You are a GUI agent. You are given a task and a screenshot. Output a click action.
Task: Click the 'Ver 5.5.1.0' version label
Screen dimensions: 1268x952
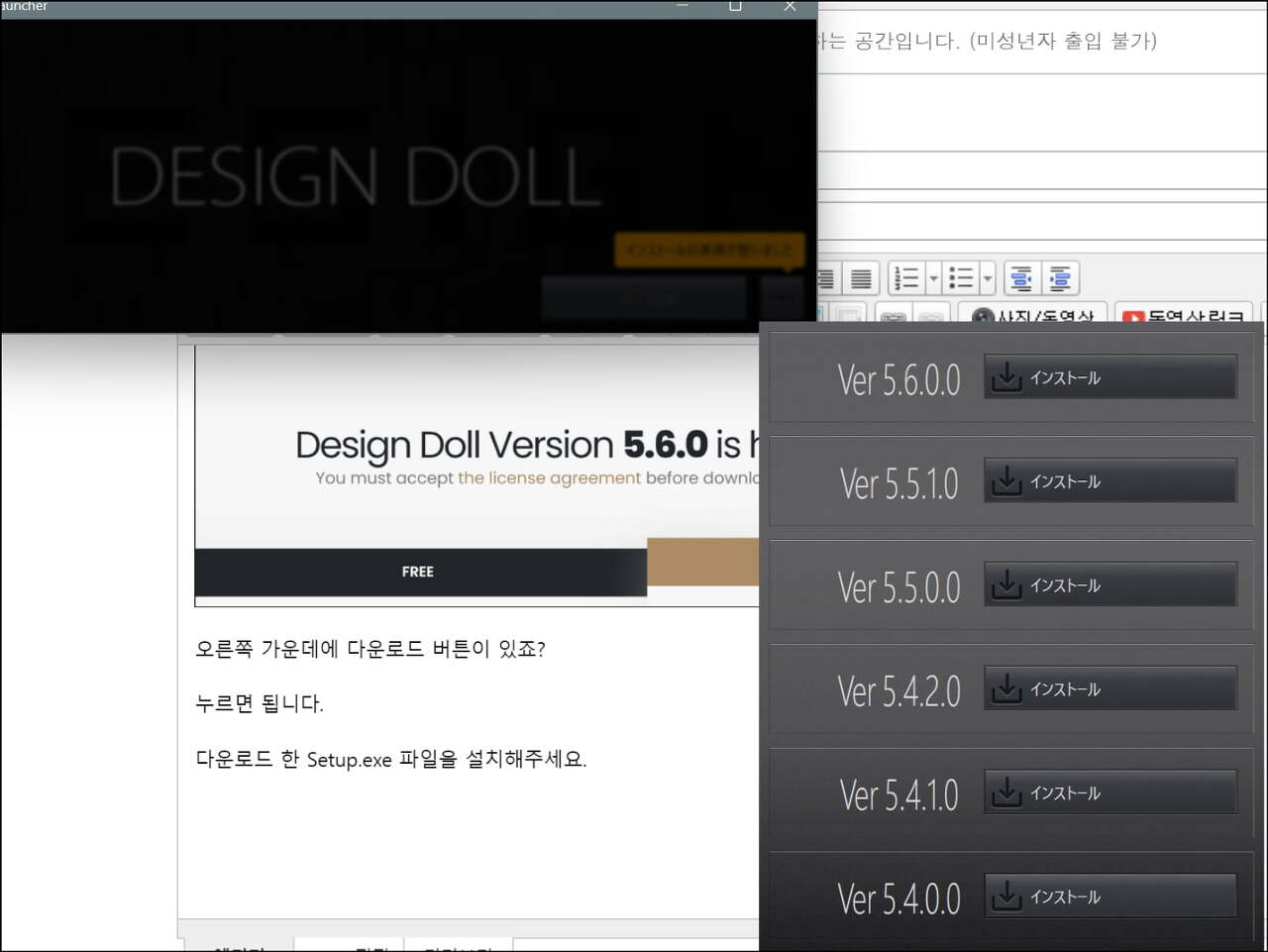click(898, 483)
